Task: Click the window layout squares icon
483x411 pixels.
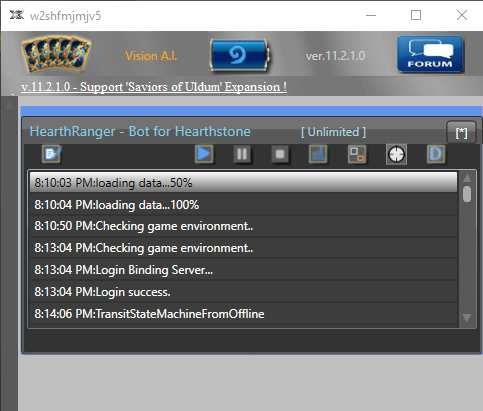Action: click(x=357, y=154)
